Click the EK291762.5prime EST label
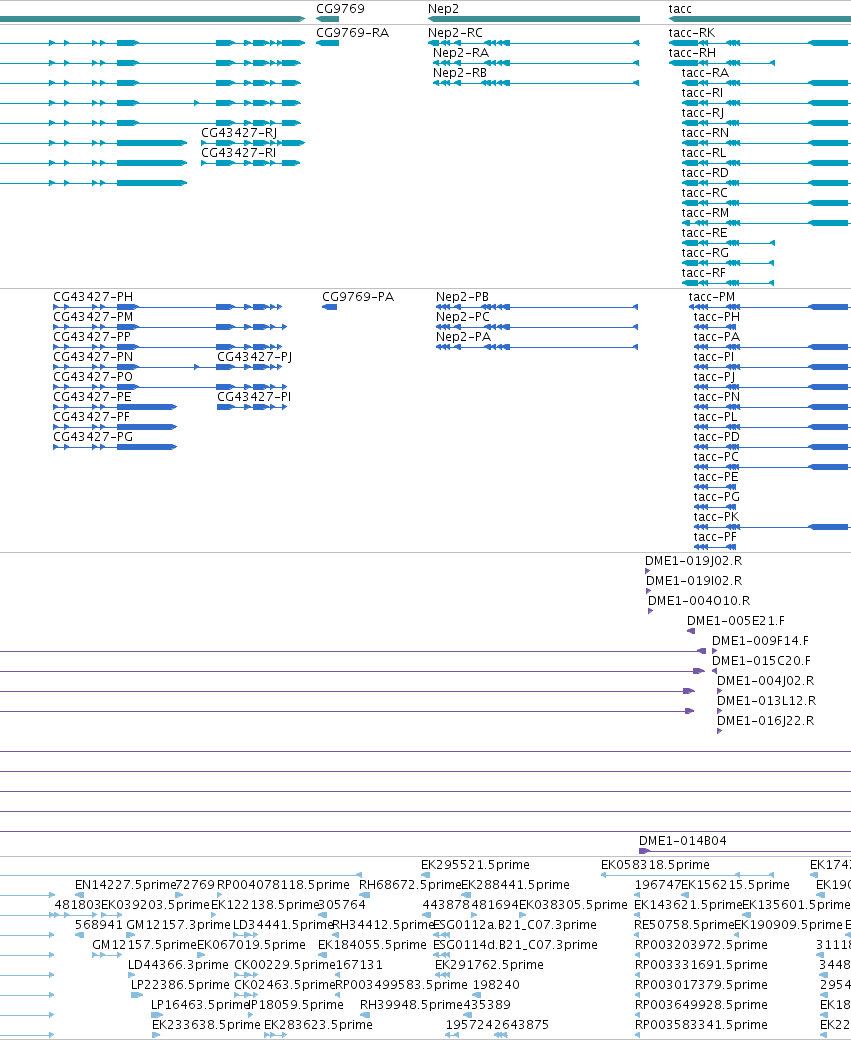The width and height of the screenshot is (851, 1040). pos(489,964)
